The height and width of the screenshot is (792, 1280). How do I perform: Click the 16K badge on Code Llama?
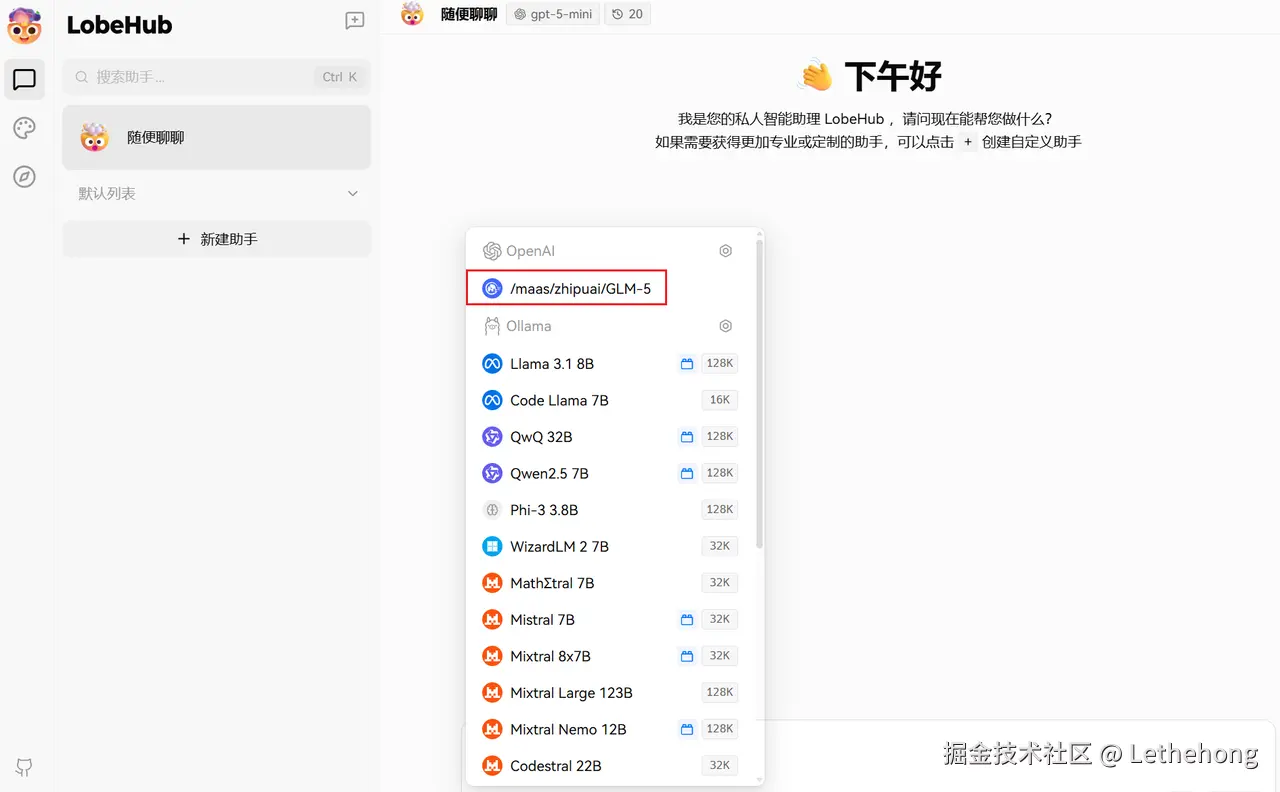click(x=720, y=400)
